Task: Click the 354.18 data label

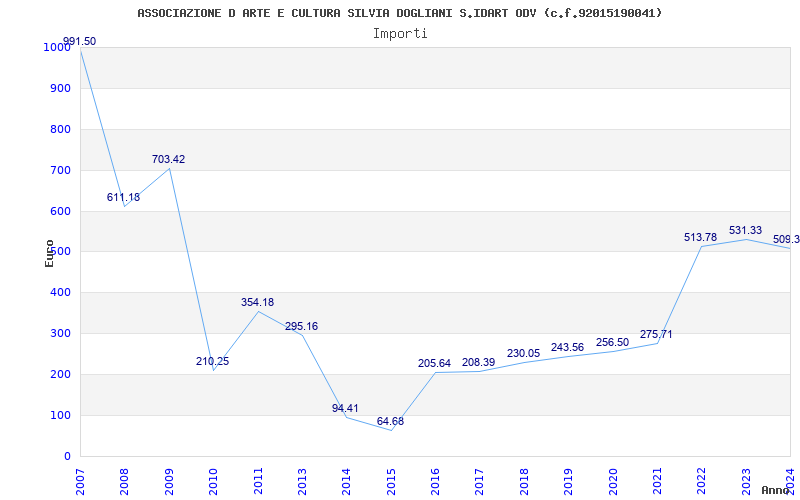Action: [x=258, y=302]
